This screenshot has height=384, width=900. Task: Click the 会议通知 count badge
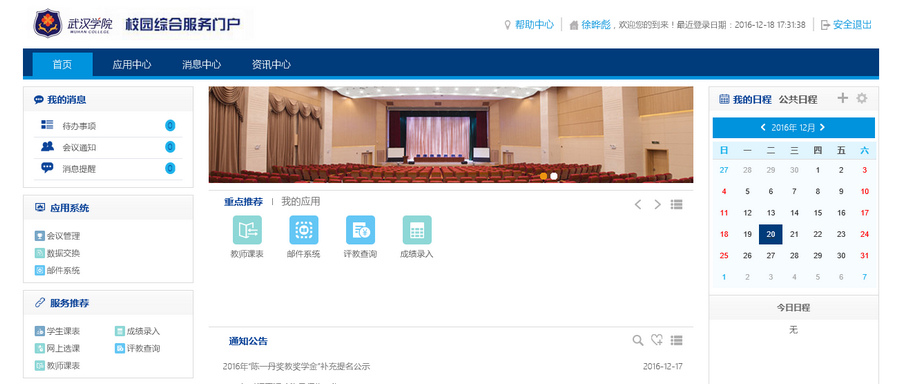click(170, 147)
